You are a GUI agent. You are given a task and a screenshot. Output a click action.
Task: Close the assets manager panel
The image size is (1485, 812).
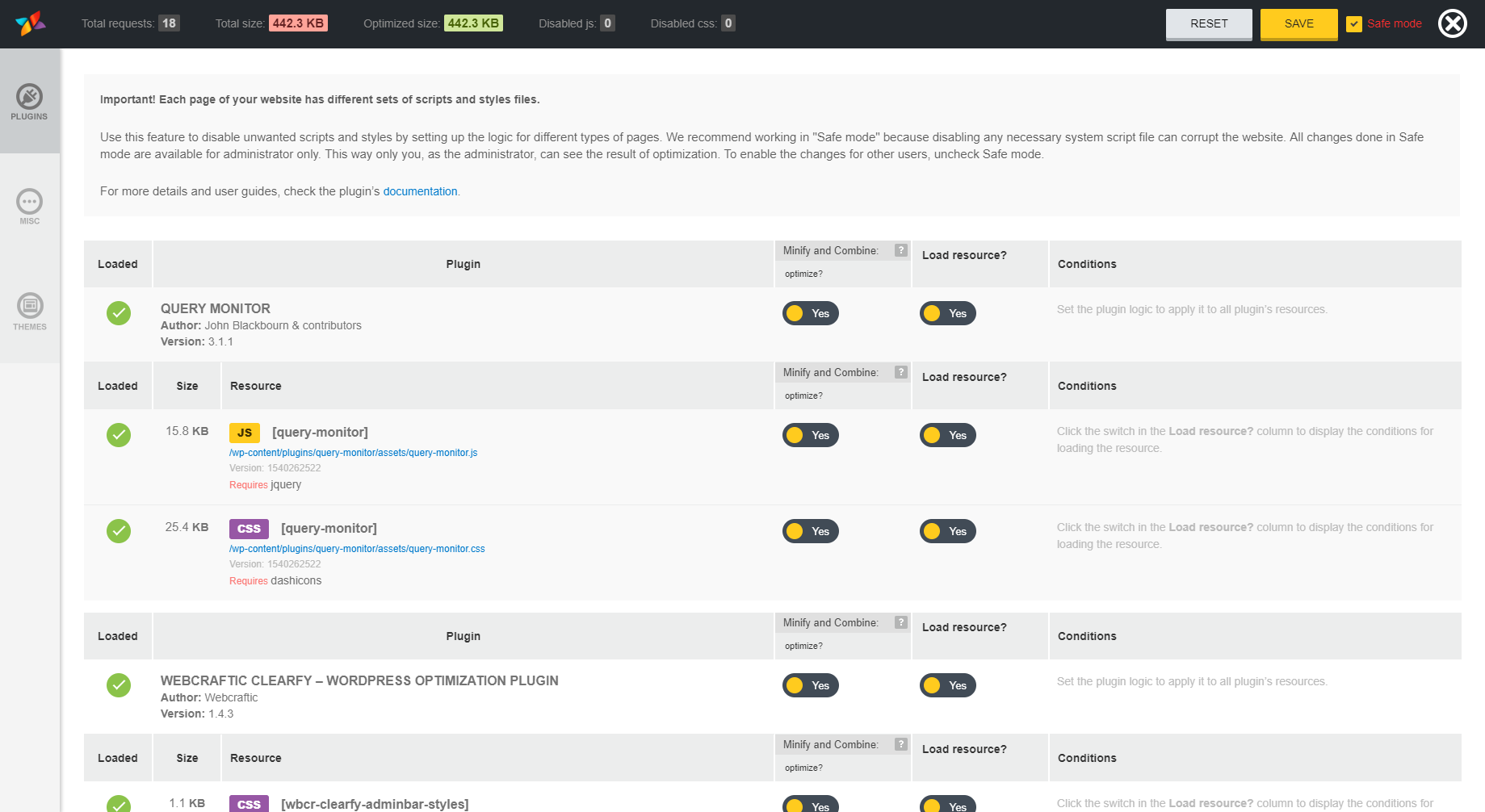(1452, 23)
